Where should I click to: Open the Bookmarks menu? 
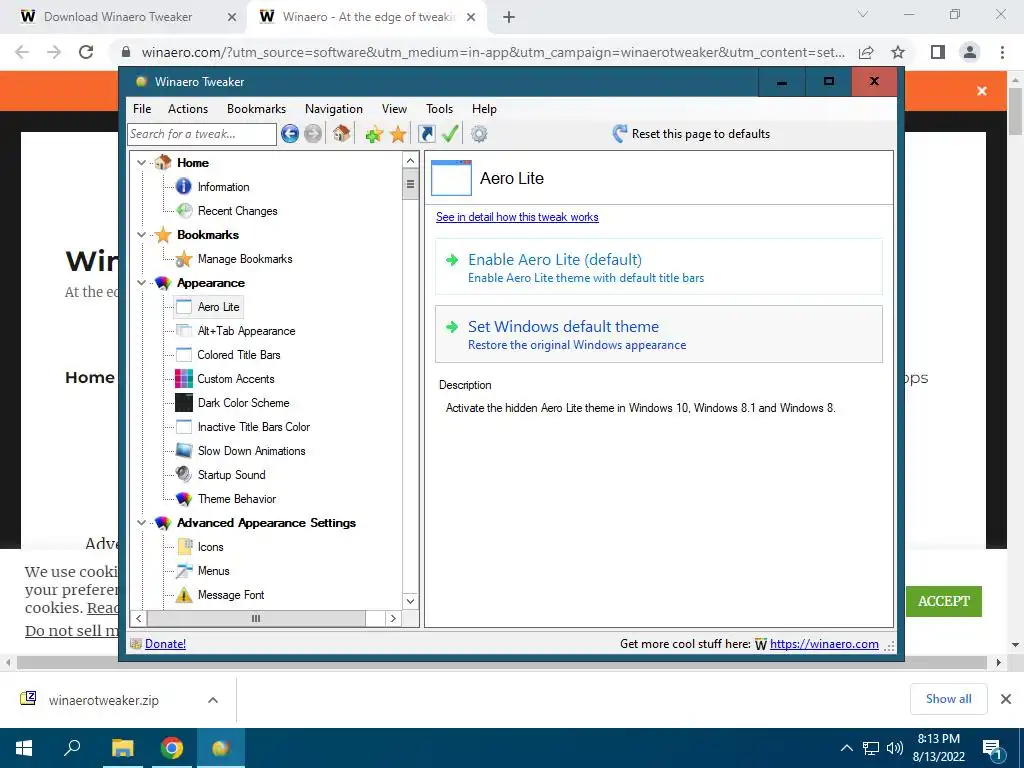click(x=256, y=109)
